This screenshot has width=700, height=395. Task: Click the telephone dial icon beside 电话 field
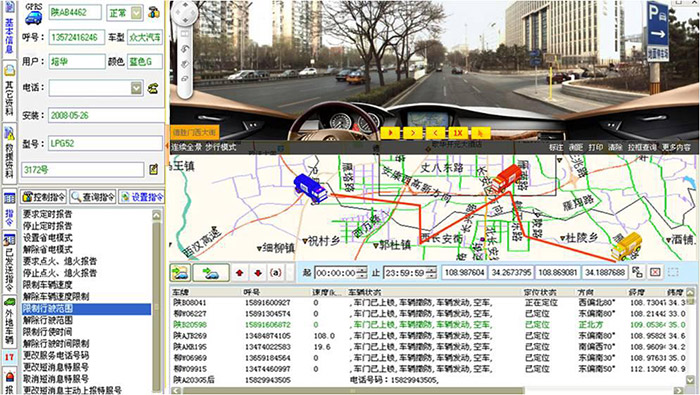click(154, 88)
